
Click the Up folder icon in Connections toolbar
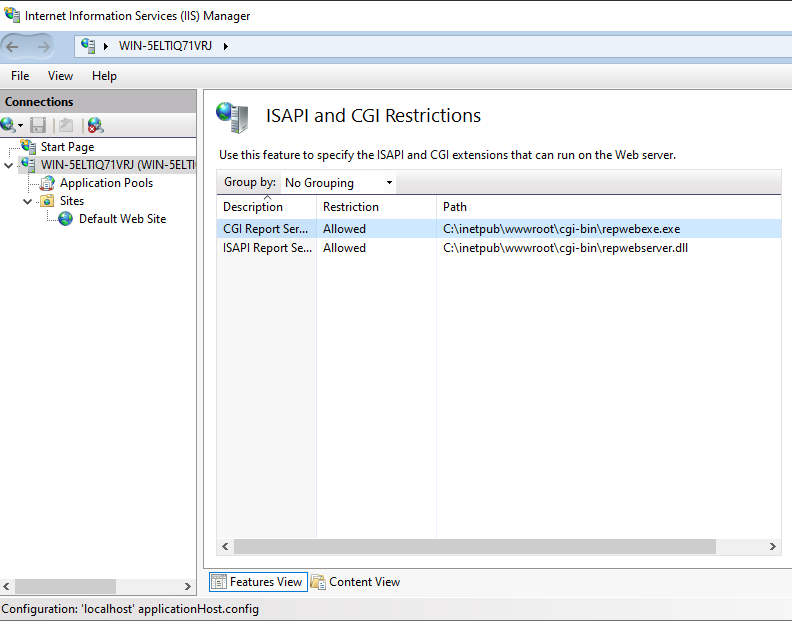[x=66, y=125]
